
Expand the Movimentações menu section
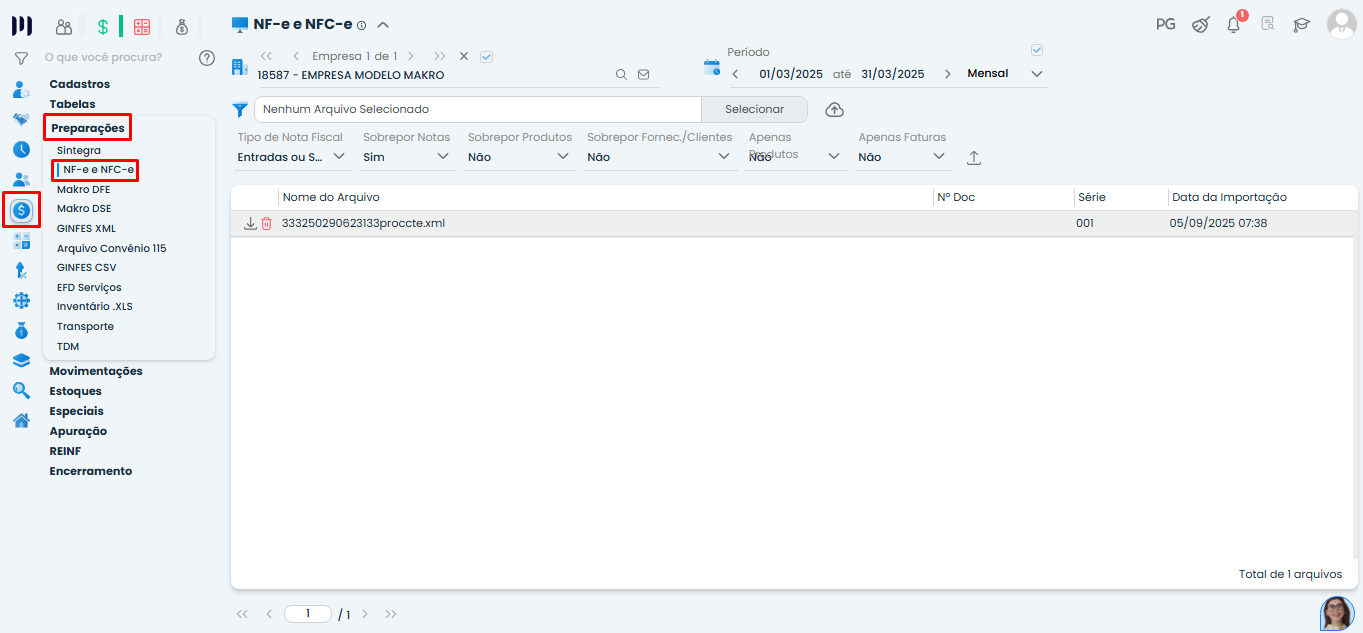pyautogui.click(x=96, y=371)
